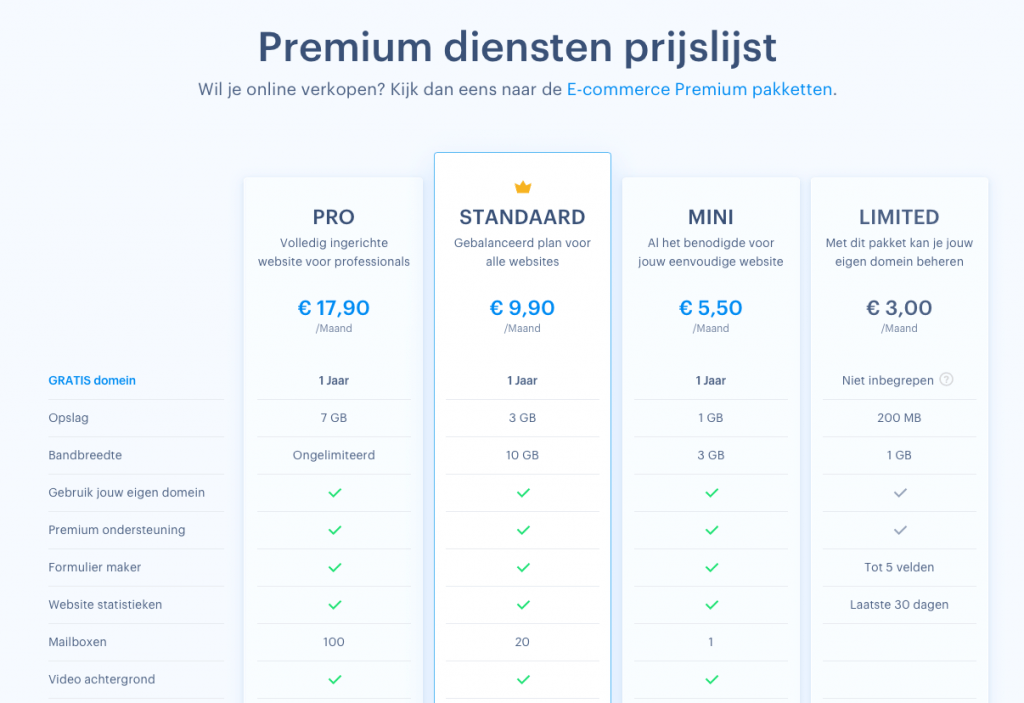Select the checkmark for 'Premium ondersteuning' under MINI
The height and width of the screenshot is (703, 1024).
(x=711, y=530)
